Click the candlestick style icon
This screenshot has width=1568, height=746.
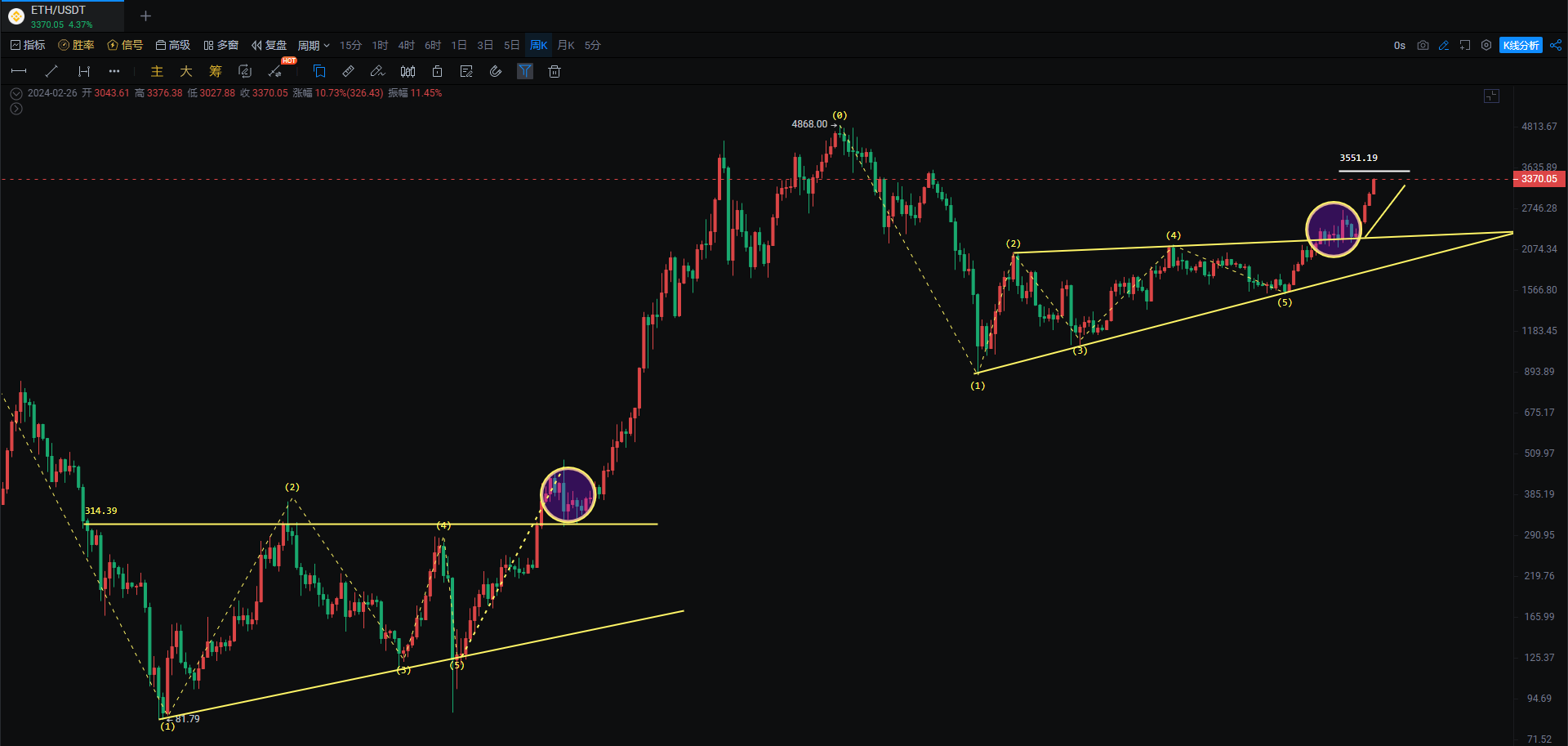point(408,71)
